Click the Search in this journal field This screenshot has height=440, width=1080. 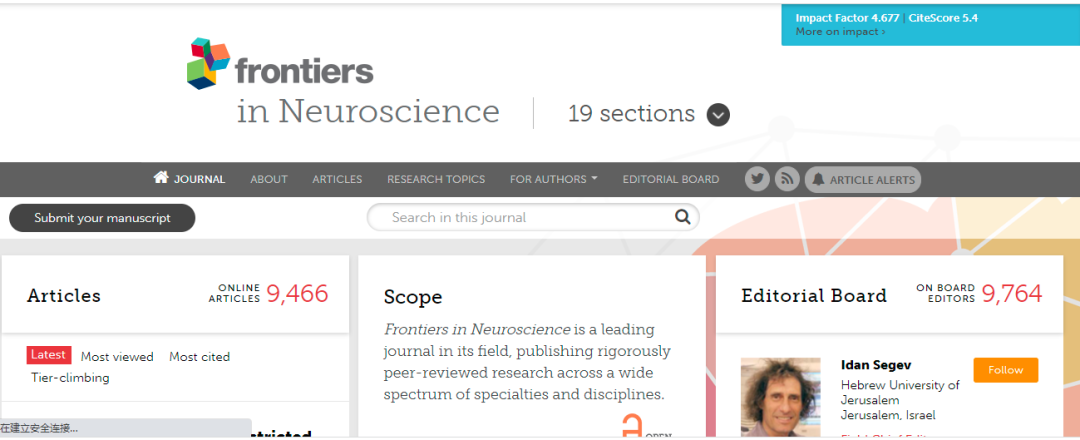tap(520, 217)
